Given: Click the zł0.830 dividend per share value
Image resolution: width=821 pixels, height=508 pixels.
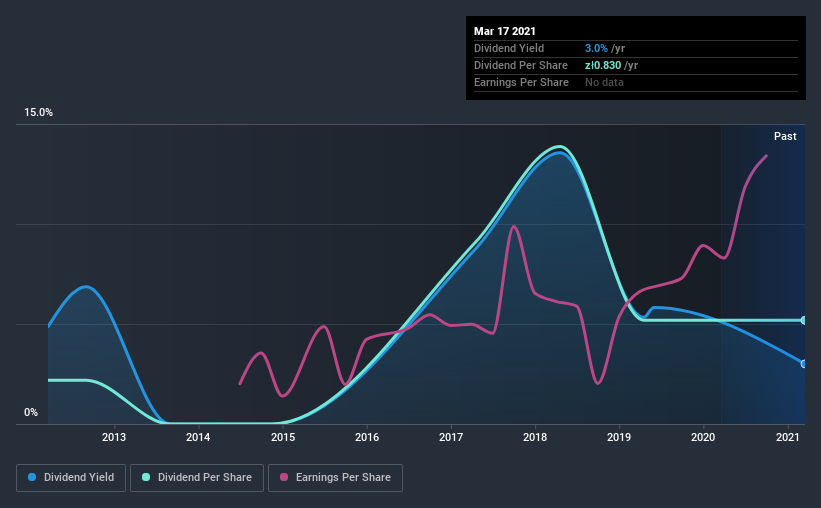Looking at the screenshot, I should pyautogui.click(x=603, y=65).
